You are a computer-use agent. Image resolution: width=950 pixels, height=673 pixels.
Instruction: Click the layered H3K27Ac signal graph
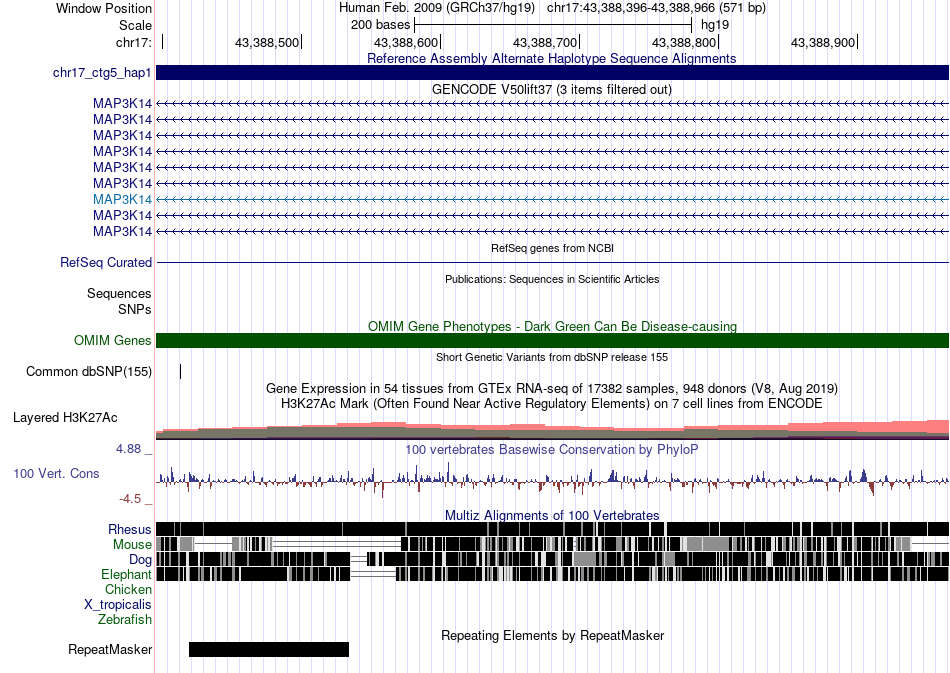click(552, 429)
